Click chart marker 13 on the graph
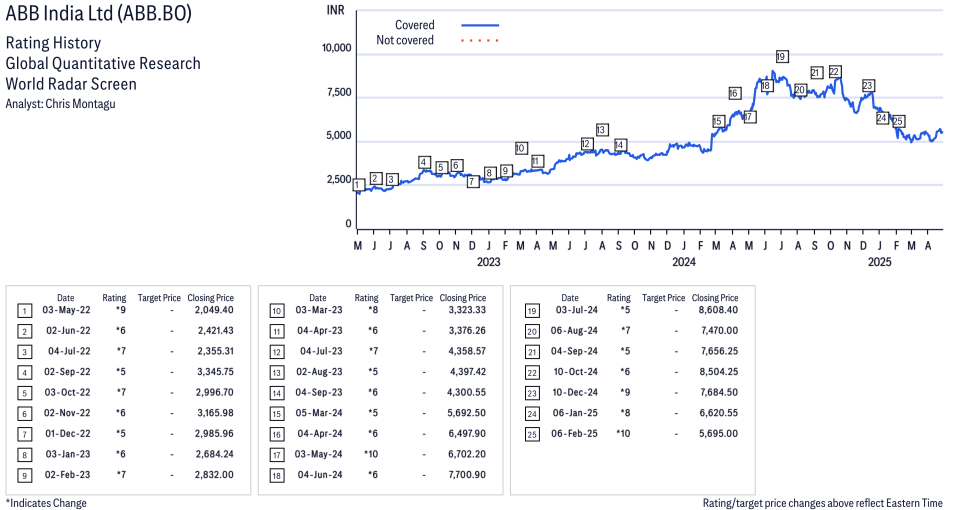The image size is (954, 510). pos(602,130)
